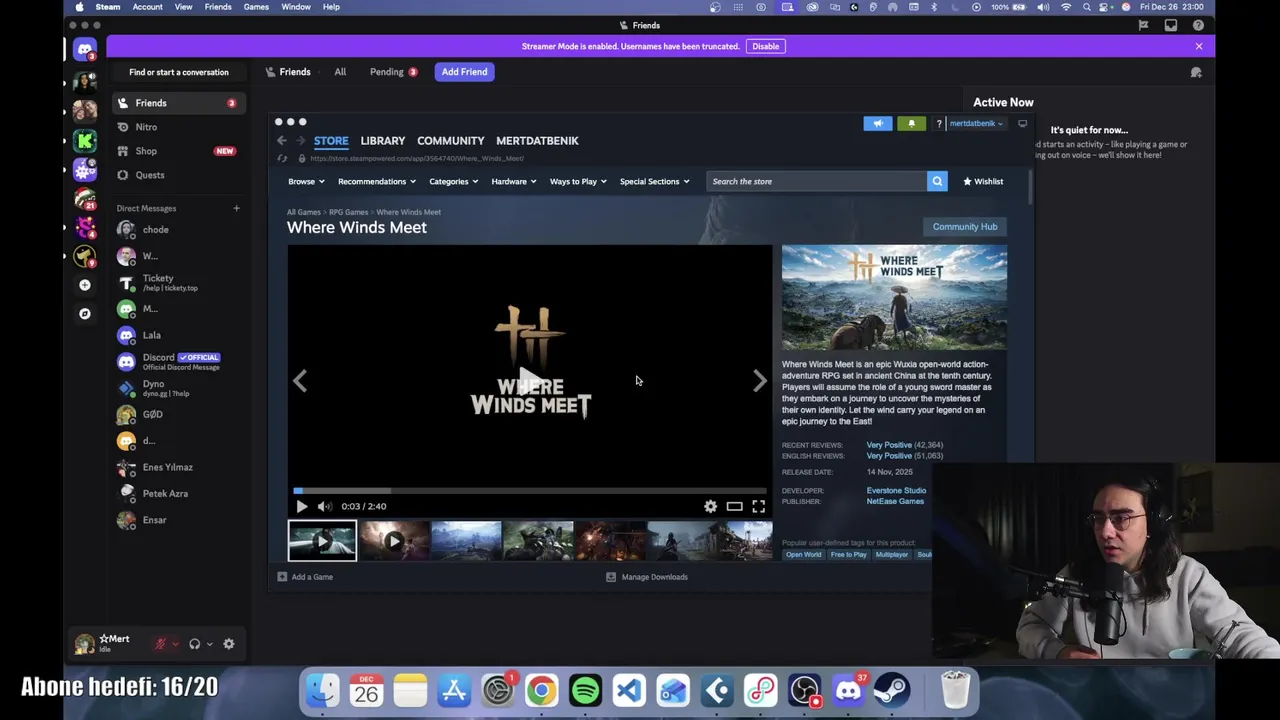Open Wishlist in Steam store
This screenshot has width=1280, height=720.
pyautogui.click(x=983, y=181)
